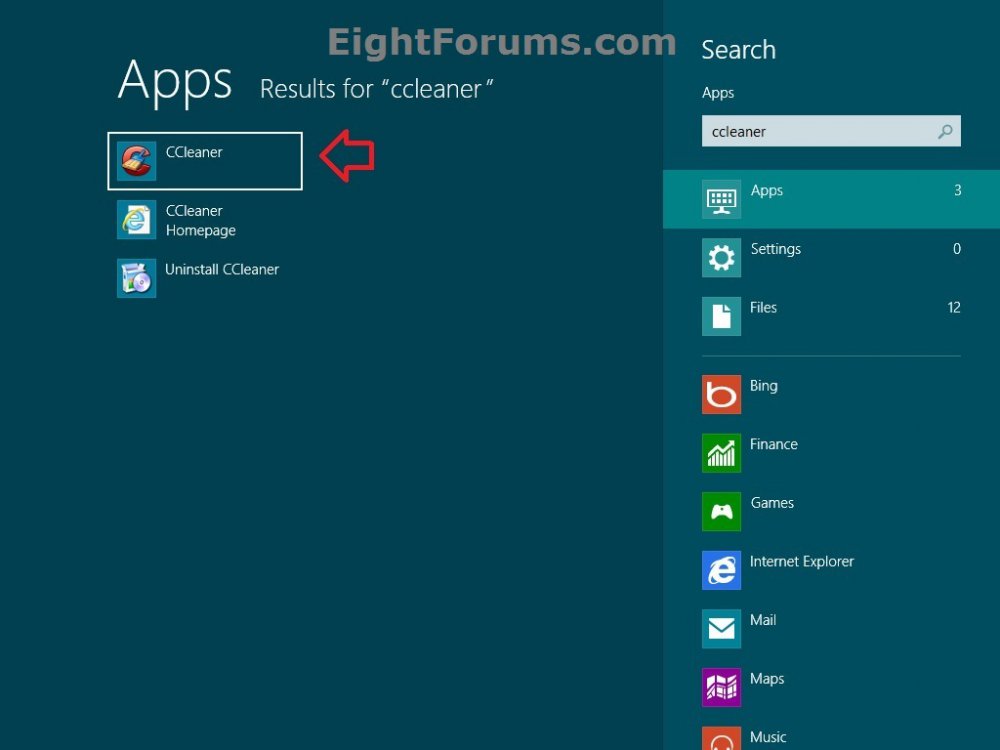Click the Results for "ccleaner" text

coord(376,89)
